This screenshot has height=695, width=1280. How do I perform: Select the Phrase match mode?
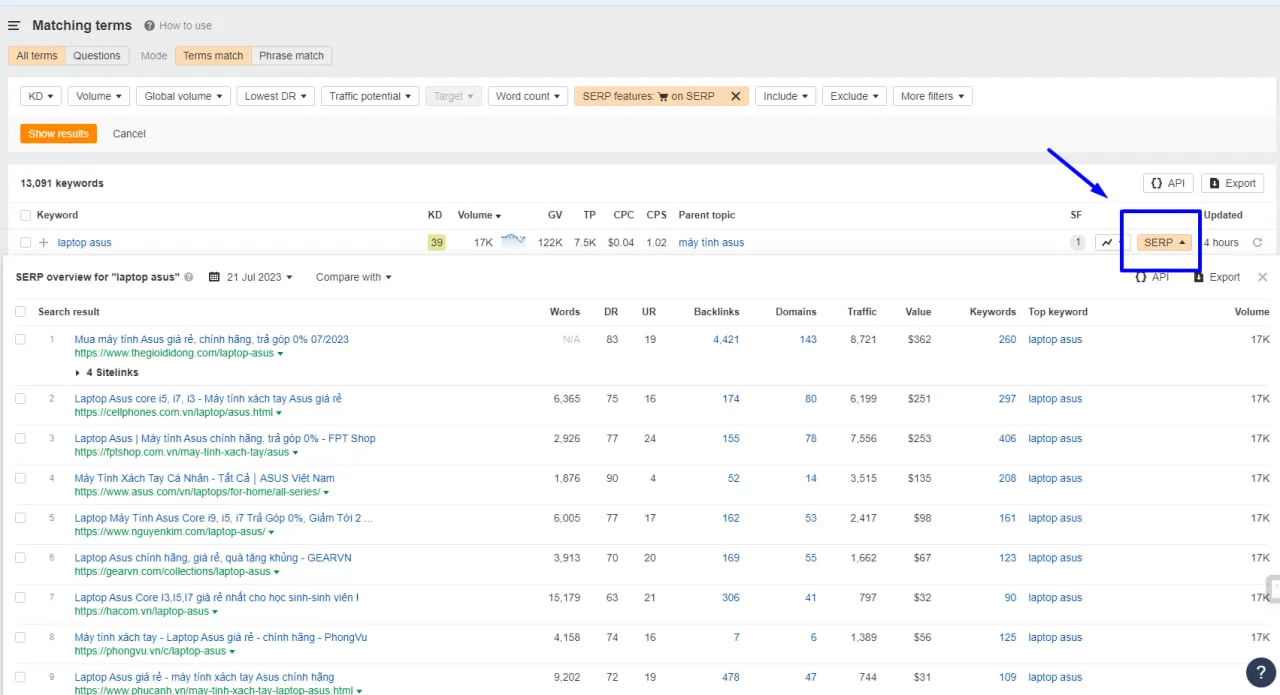[x=291, y=56]
